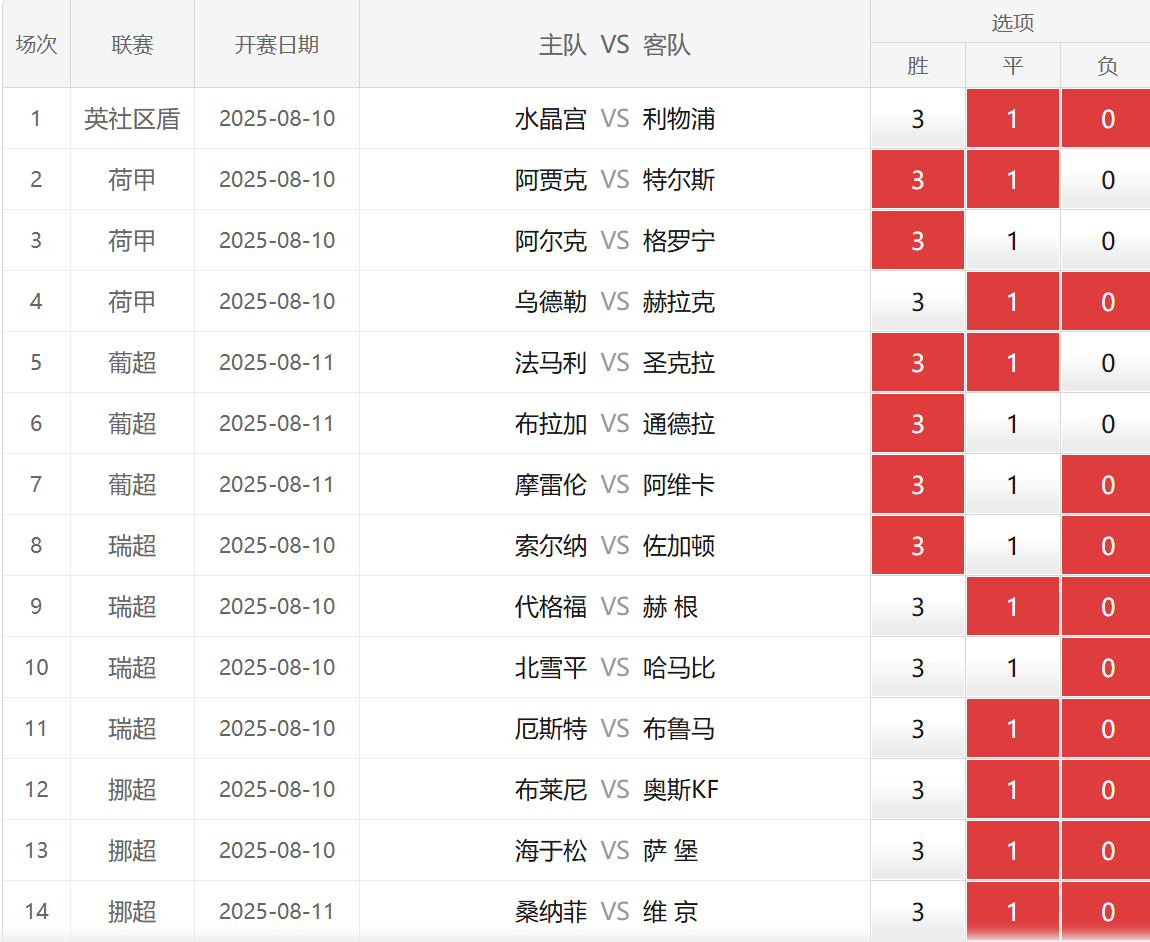This screenshot has height=942, width=1150.
Task: Toggle loss option 0 for 摩雷伦 VS 阿维卡
Action: pyautogui.click(x=1107, y=484)
